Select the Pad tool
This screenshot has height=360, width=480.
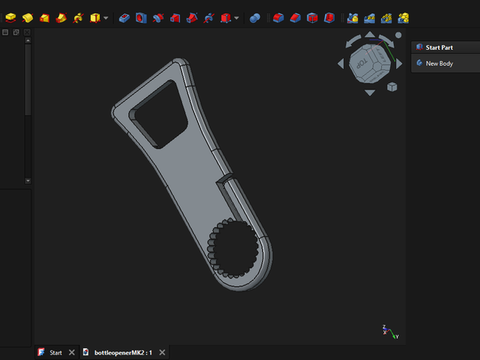(11, 18)
